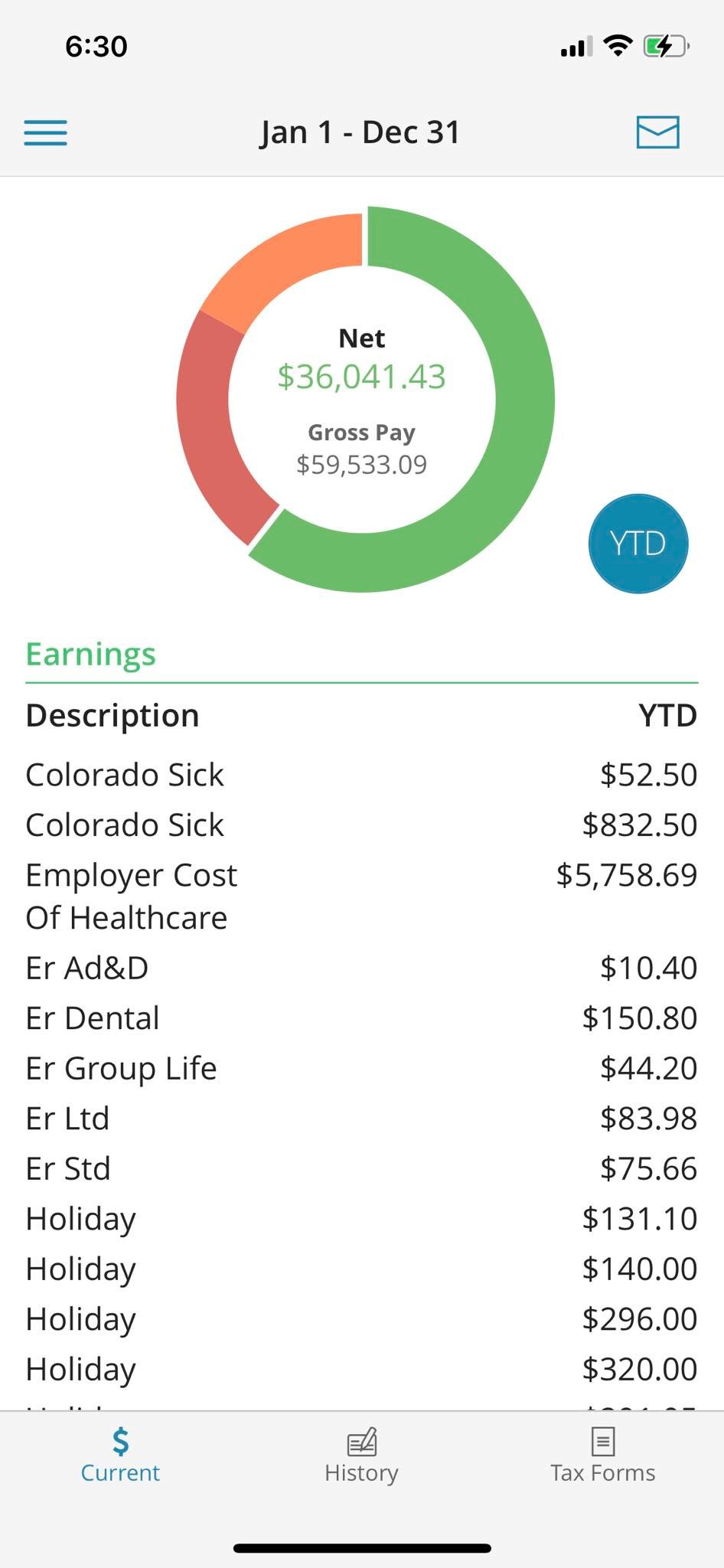Tap the Earnings section header

coord(90,654)
